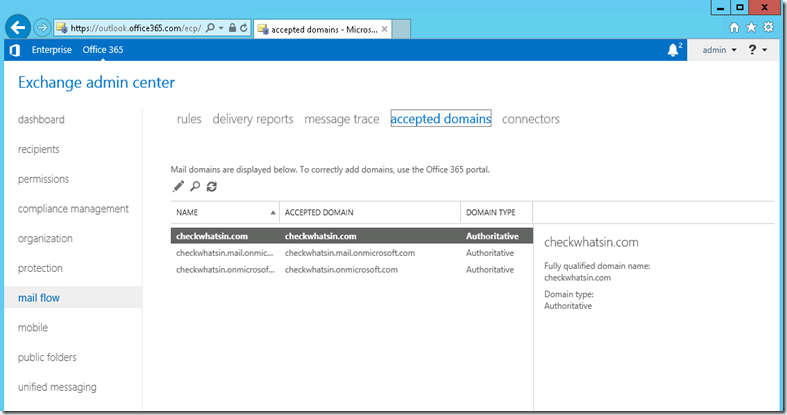Open permissions in the left navigation
The image size is (787, 415).
pyautogui.click(x=44, y=179)
